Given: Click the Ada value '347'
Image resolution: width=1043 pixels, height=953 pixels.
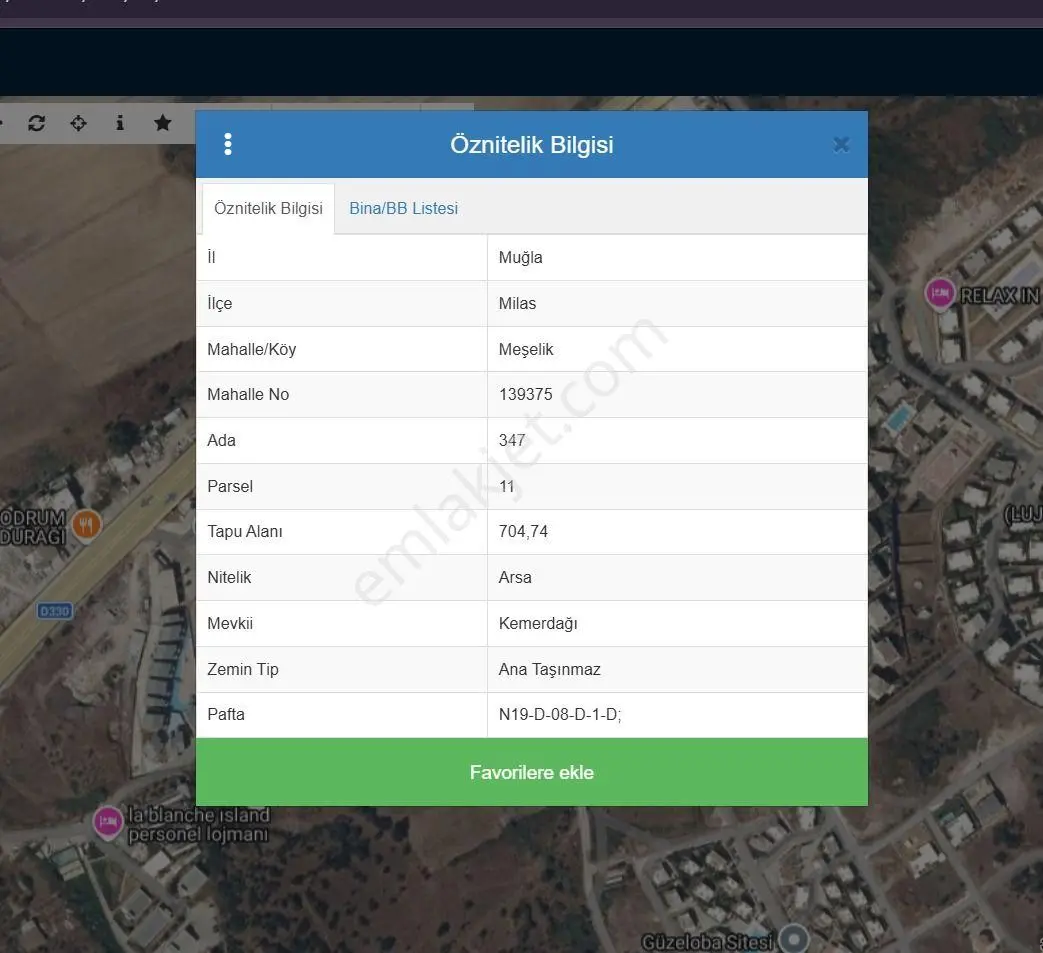Looking at the screenshot, I should tap(512, 440).
